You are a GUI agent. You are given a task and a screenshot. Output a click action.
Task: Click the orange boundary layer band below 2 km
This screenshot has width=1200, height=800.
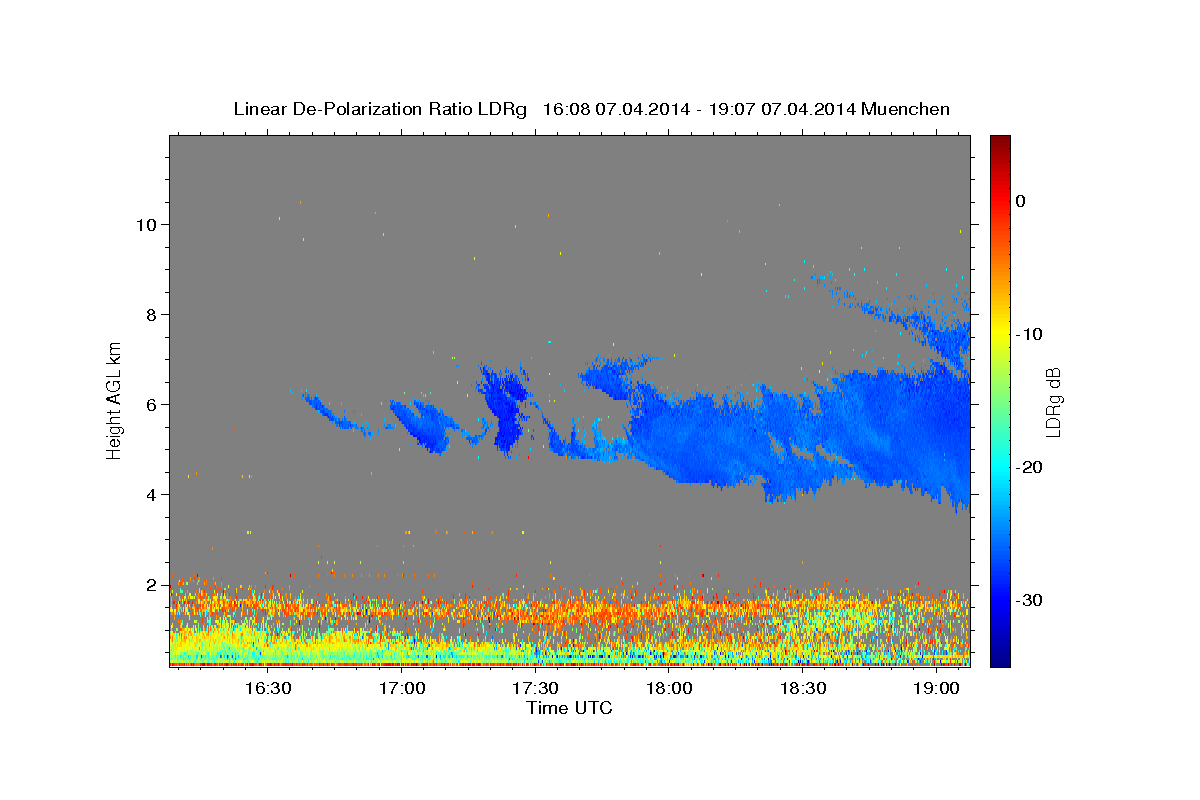tap(569, 607)
